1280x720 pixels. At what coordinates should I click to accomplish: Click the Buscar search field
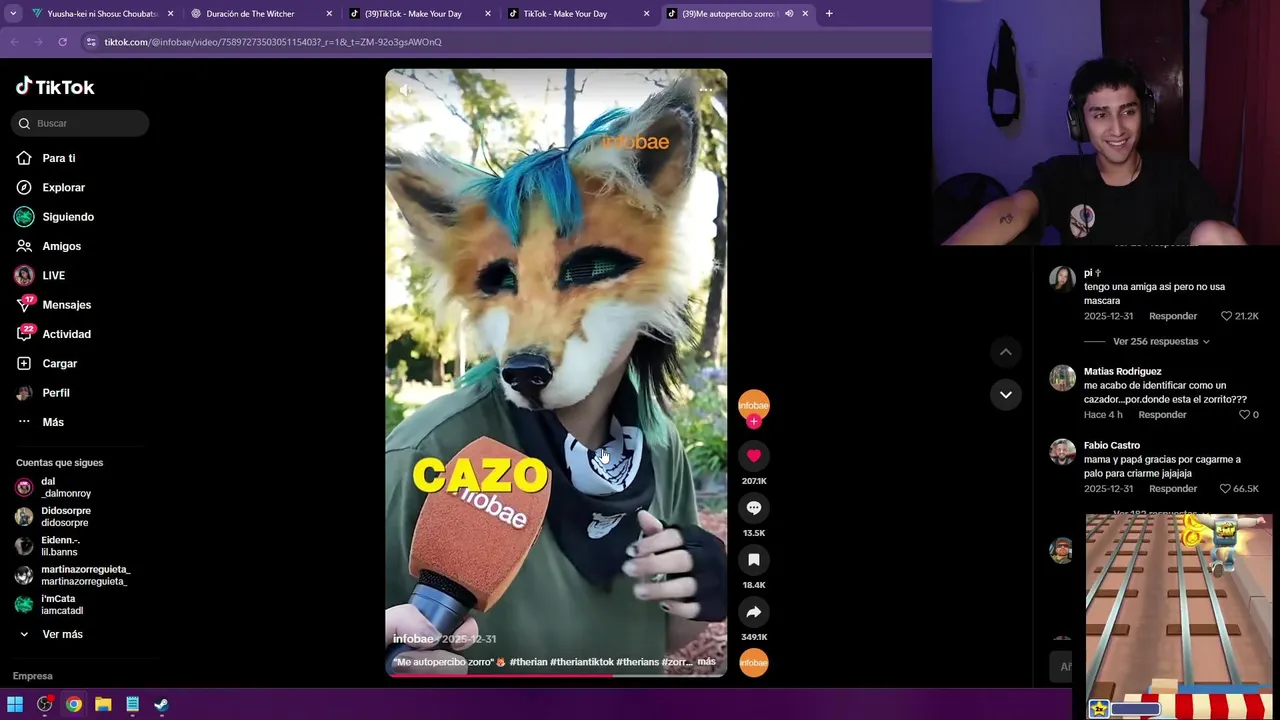[x=80, y=123]
